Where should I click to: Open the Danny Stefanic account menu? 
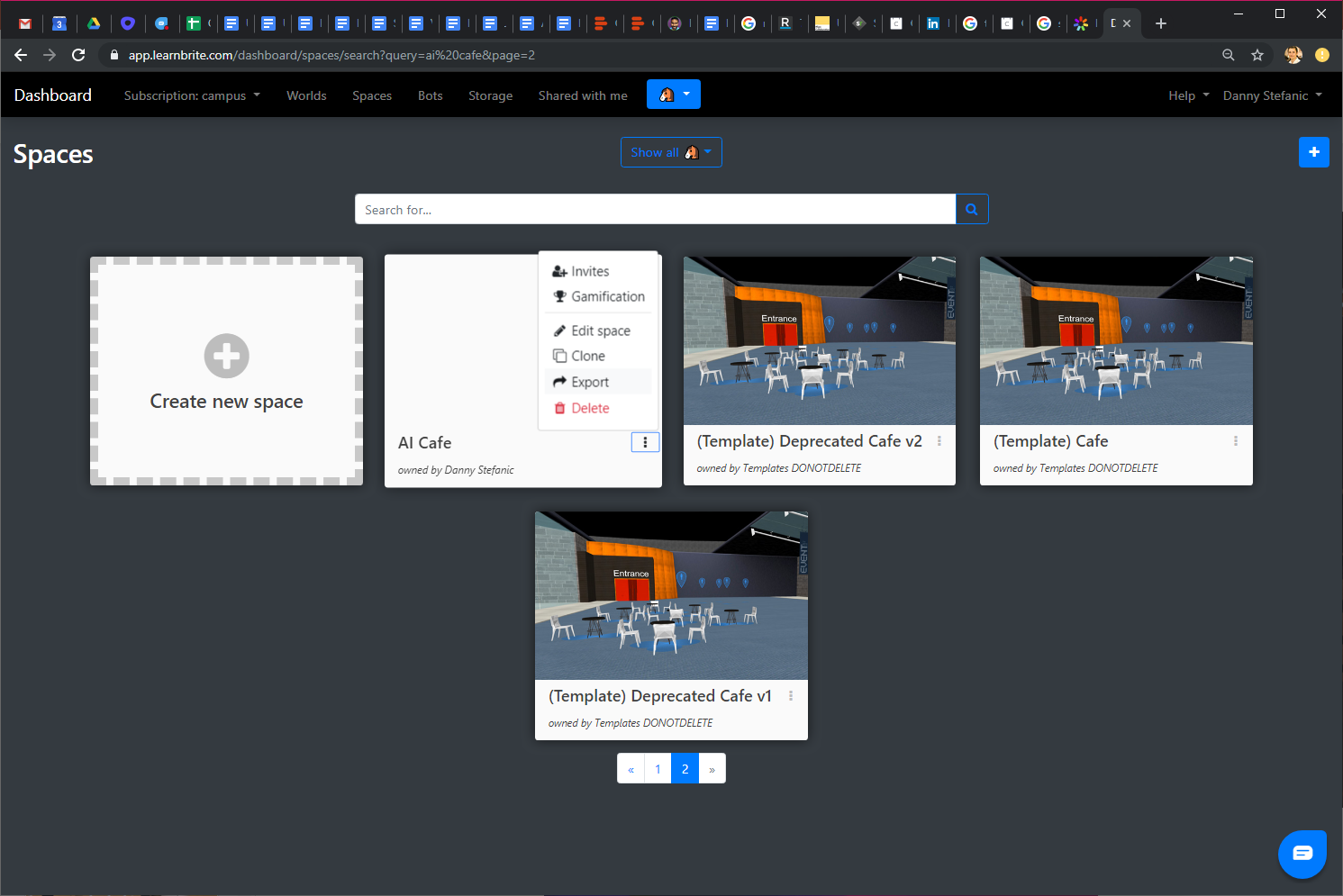1273,95
